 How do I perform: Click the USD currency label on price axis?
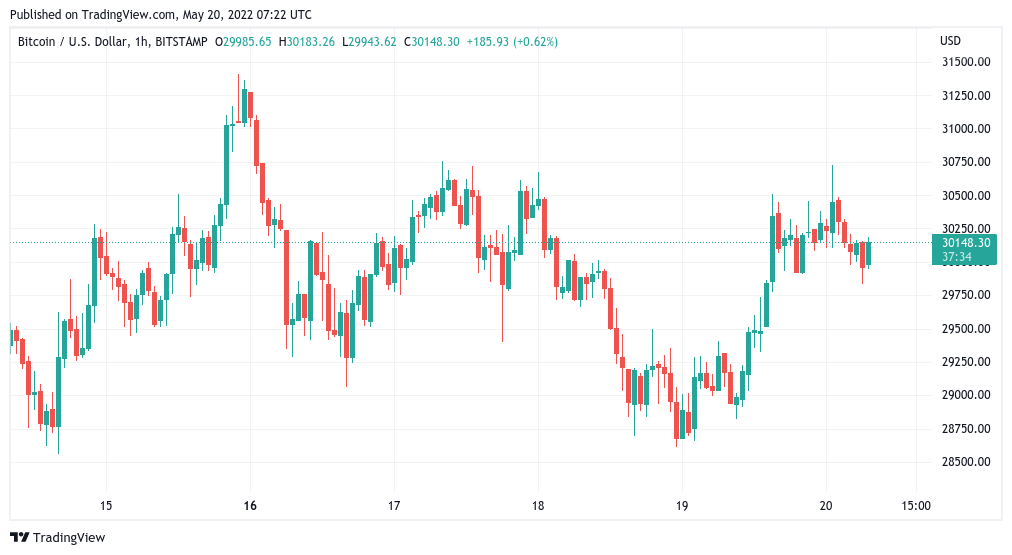[950, 42]
